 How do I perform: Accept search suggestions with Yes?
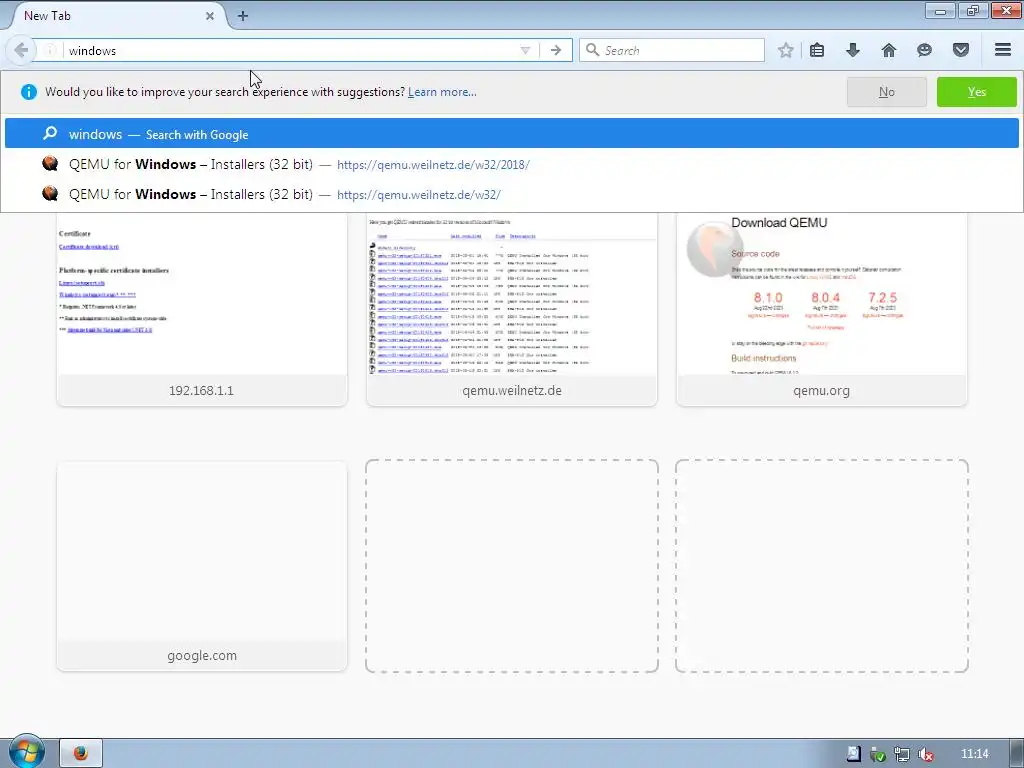click(x=976, y=92)
